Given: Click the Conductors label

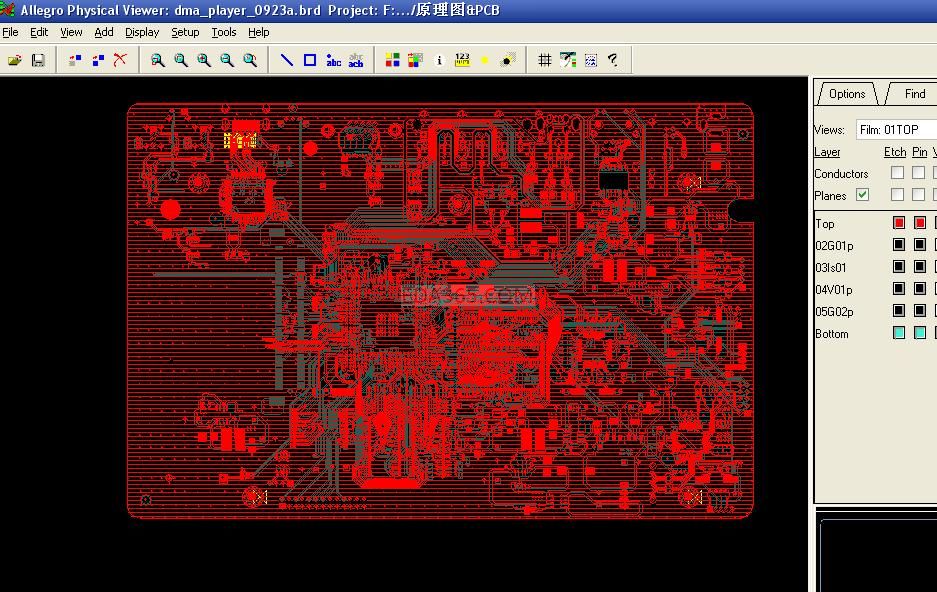Looking at the screenshot, I should [x=841, y=174].
